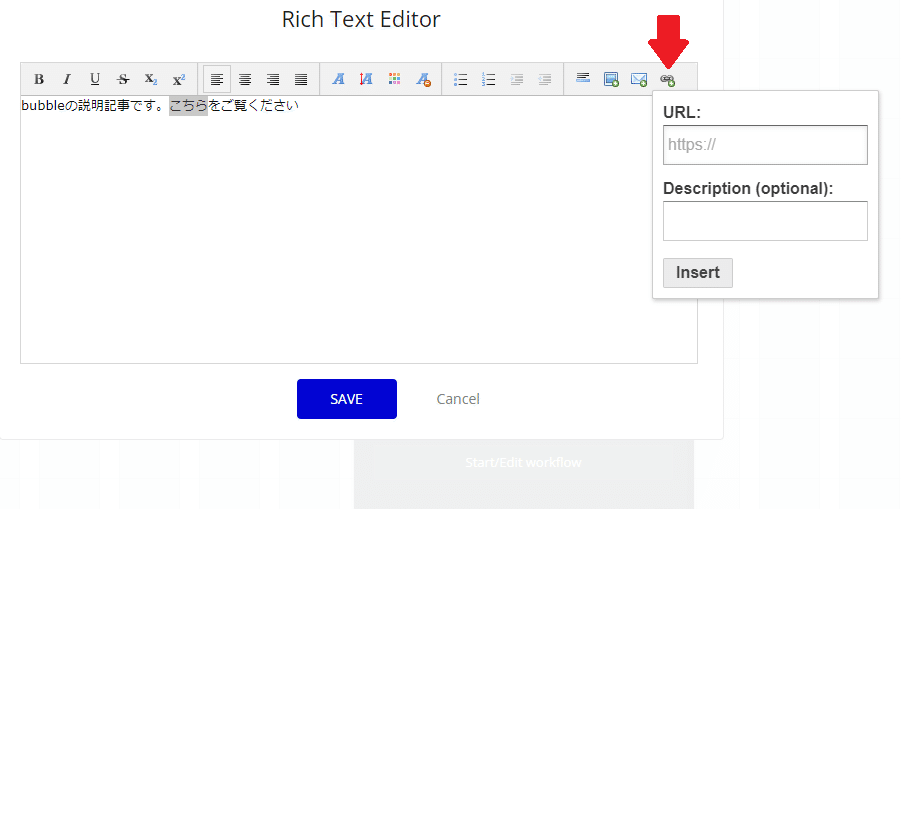
Task: Toggle bold formatting
Action: (x=38, y=79)
